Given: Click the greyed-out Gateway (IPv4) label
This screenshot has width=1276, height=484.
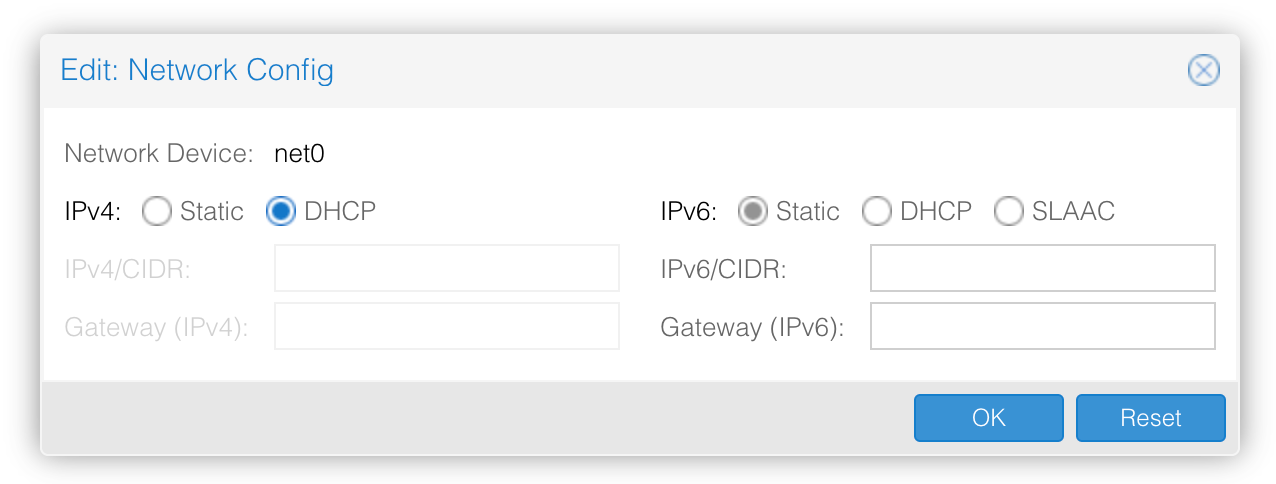Looking at the screenshot, I should (156, 328).
